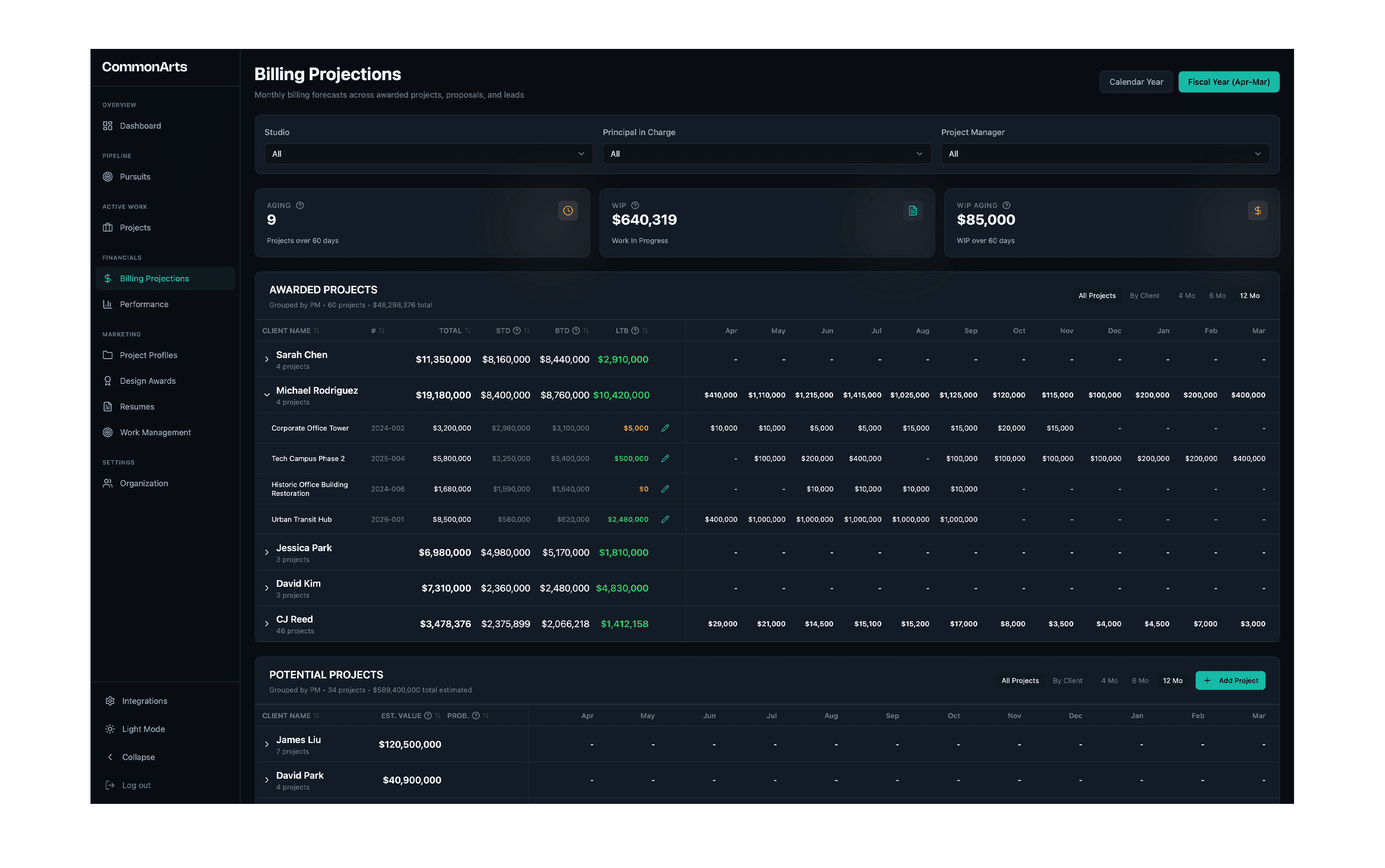1385x868 pixels.
Task: Expand the CJ Reed group row
Action: pyautogui.click(x=267, y=624)
